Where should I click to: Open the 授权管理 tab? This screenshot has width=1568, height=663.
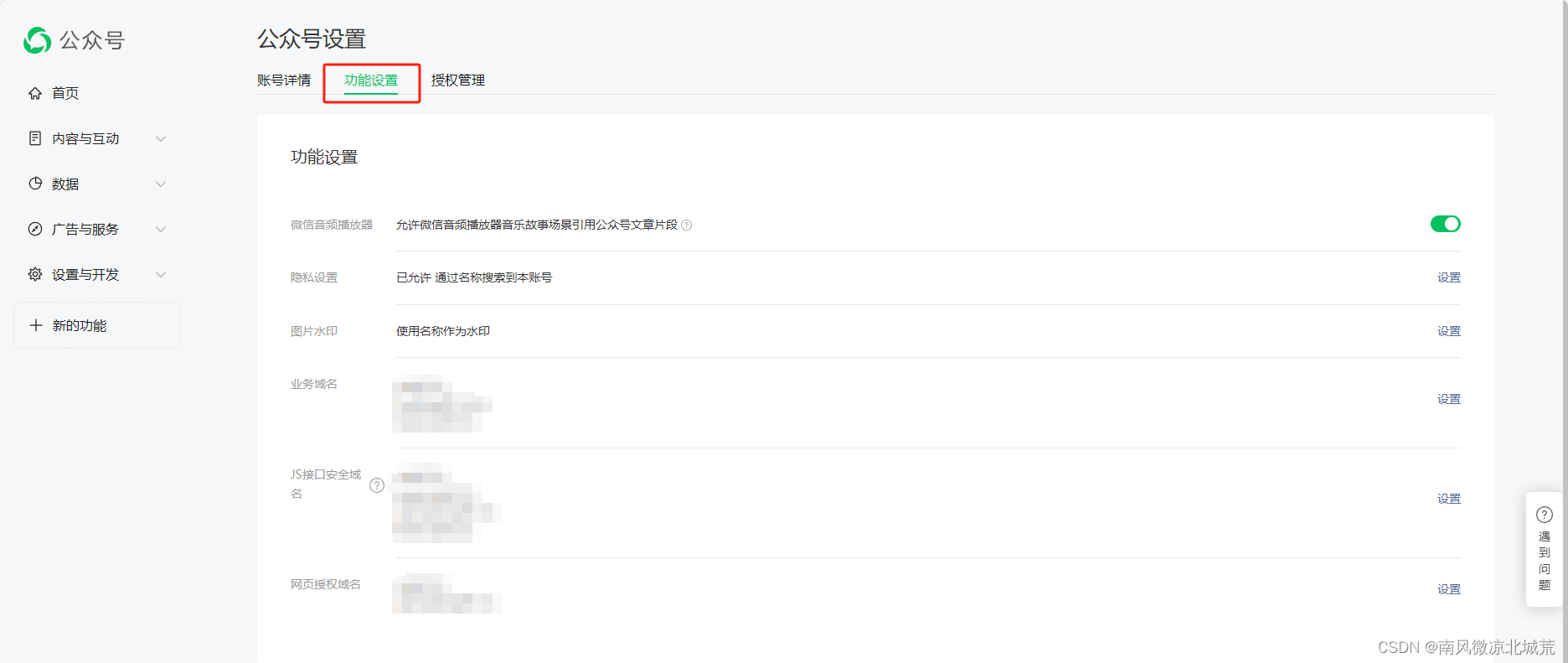pyautogui.click(x=458, y=80)
